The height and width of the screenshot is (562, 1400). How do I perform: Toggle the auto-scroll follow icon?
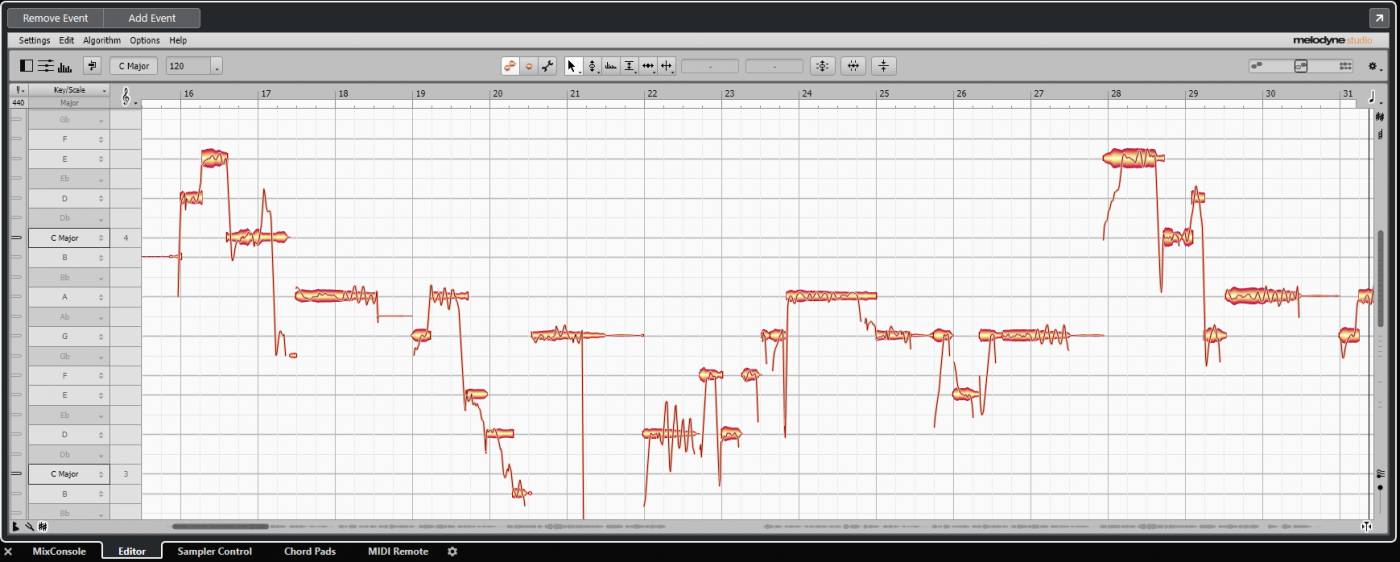92,66
